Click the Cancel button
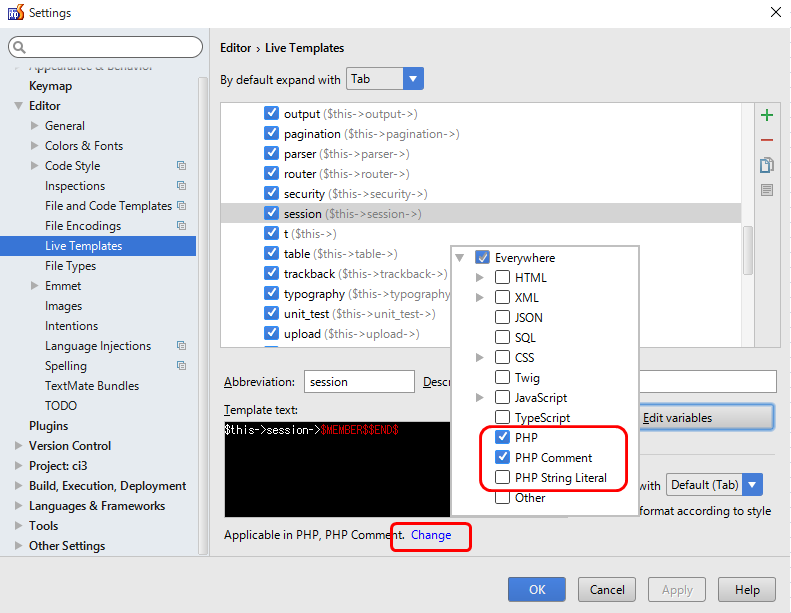 tap(607, 589)
